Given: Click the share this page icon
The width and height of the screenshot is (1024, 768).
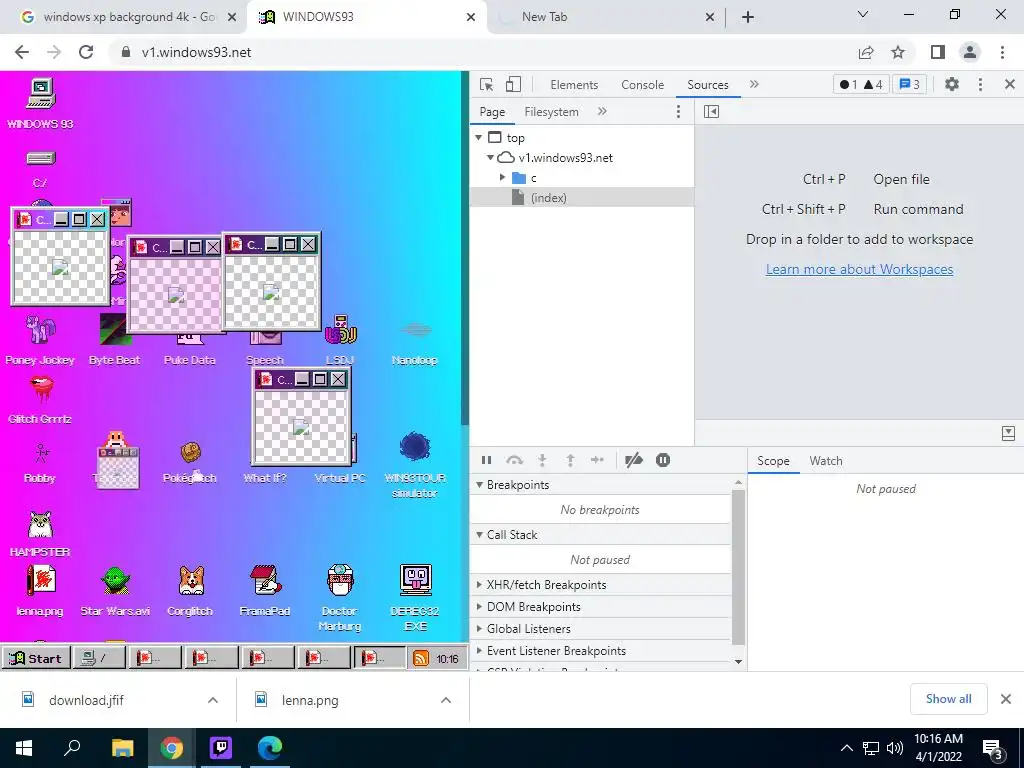Looking at the screenshot, I should (866, 52).
